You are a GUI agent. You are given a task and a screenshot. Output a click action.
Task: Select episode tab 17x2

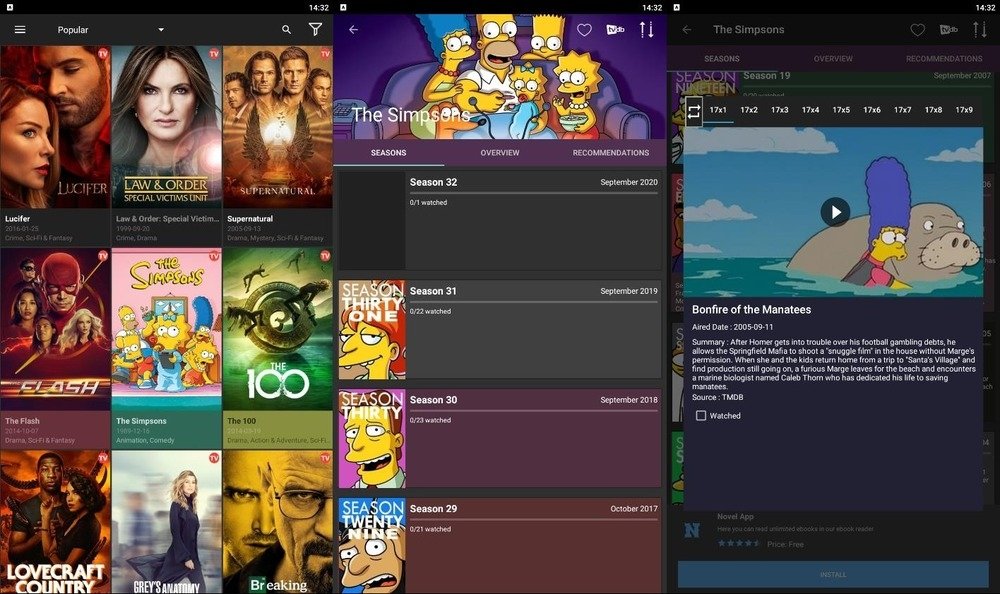point(749,110)
